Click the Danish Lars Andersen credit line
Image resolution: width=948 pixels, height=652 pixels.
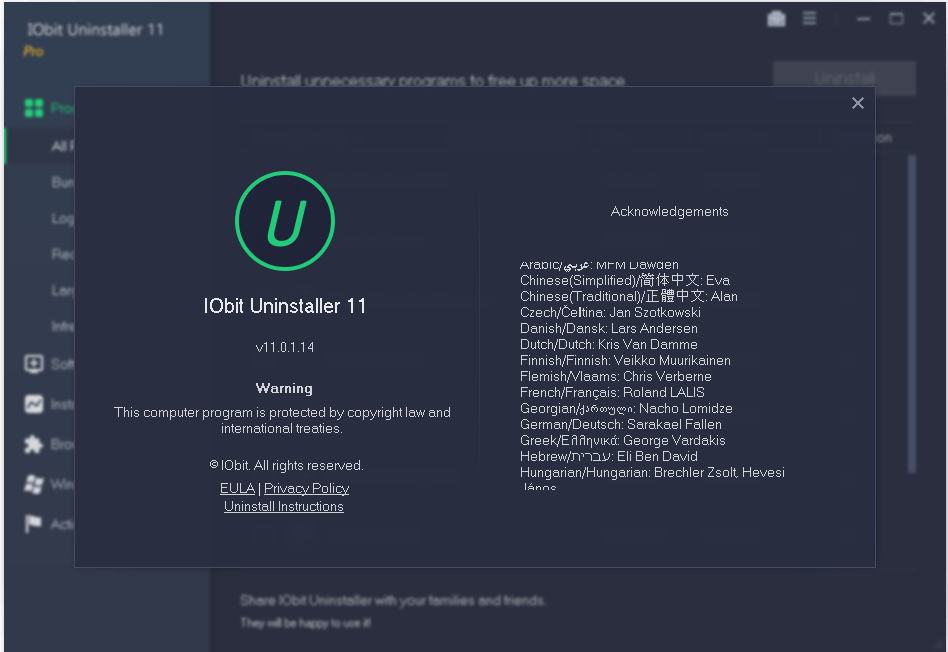point(609,328)
